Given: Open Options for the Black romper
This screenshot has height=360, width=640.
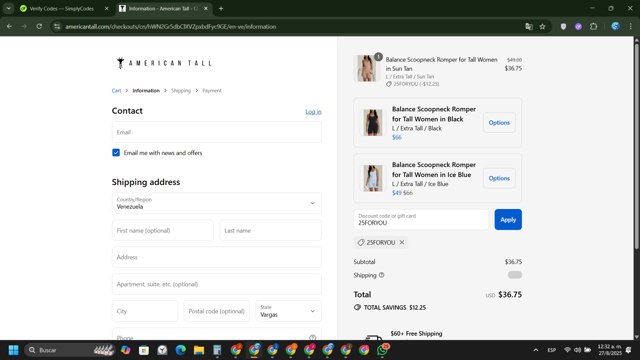Looking at the screenshot, I should [499, 122].
